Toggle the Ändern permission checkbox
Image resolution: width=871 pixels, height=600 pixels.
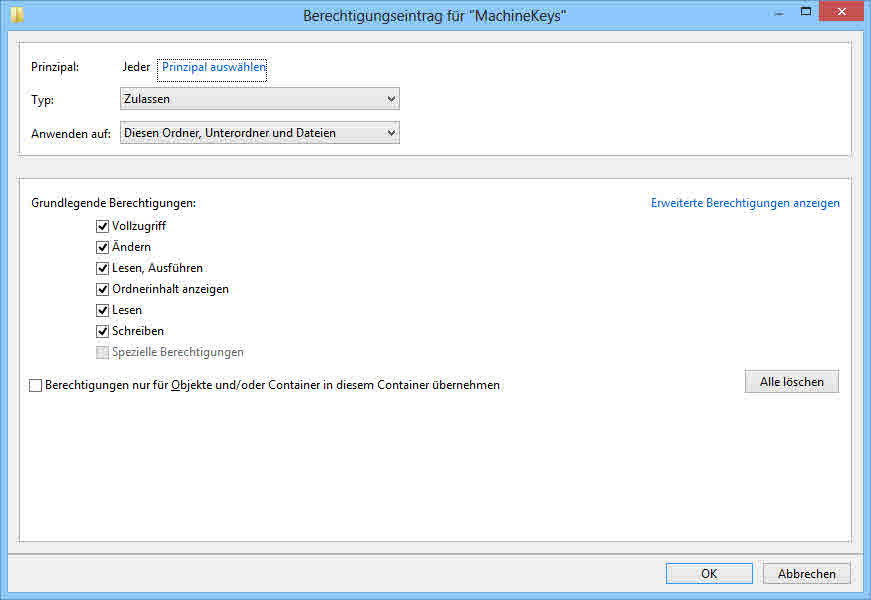coord(102,247)
